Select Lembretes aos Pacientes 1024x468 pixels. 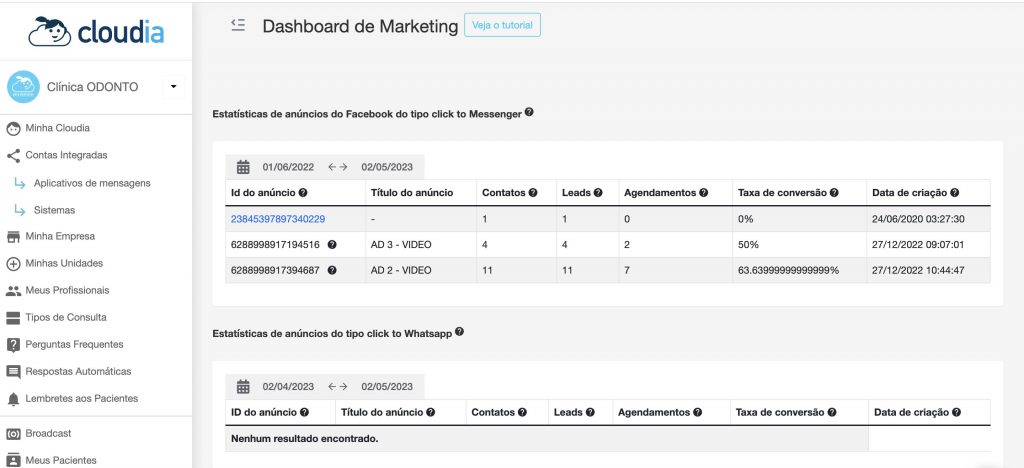82,399
